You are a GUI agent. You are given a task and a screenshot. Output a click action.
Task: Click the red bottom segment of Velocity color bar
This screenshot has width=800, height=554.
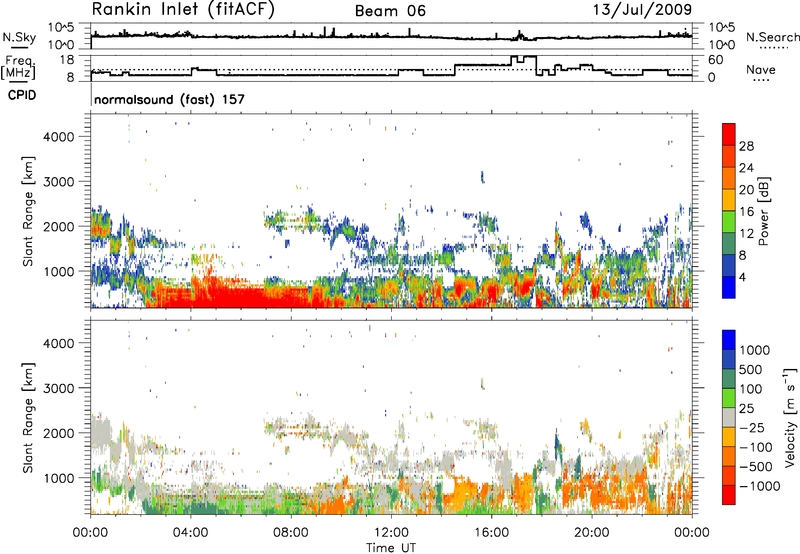[x=729, y=495]
